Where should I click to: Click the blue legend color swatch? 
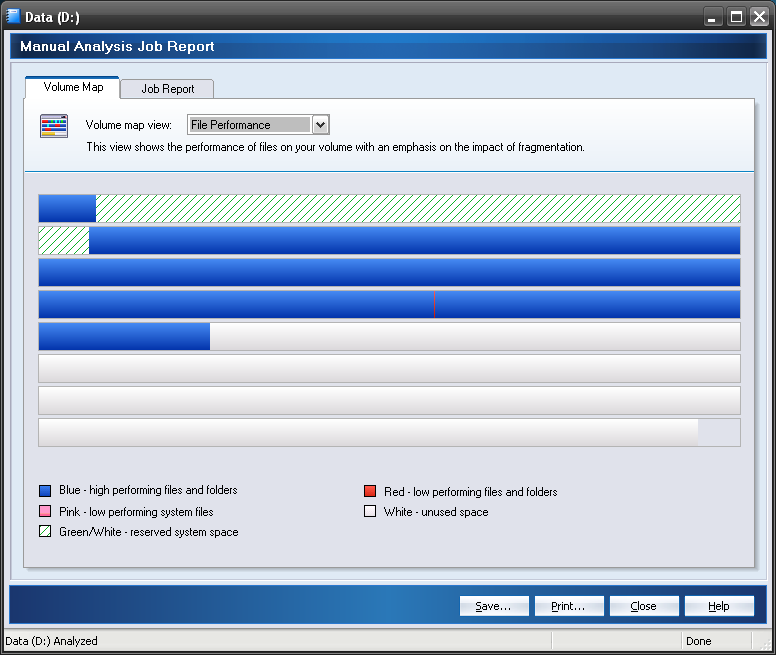click(x=45, y=491)
